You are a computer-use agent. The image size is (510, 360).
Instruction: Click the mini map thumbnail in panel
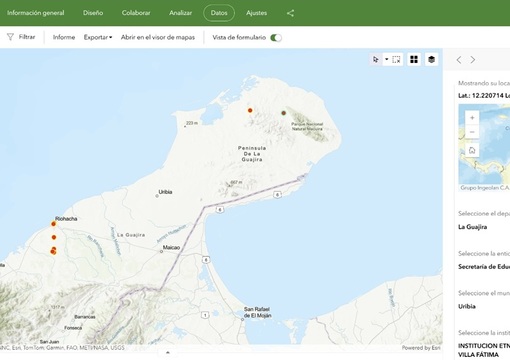click(x=484, y=144)
